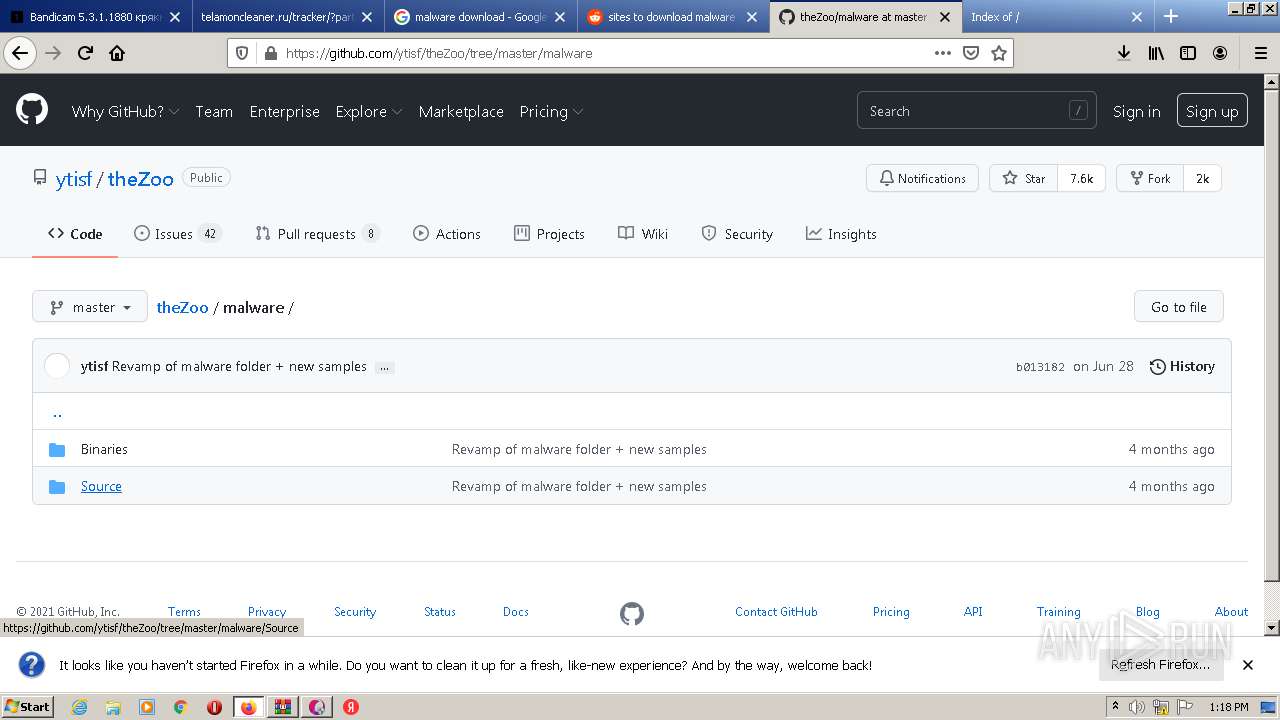The height and width of the screenshot is (720, 1280).
Task: Click the Source folder icon
Action: click(57, 486)
